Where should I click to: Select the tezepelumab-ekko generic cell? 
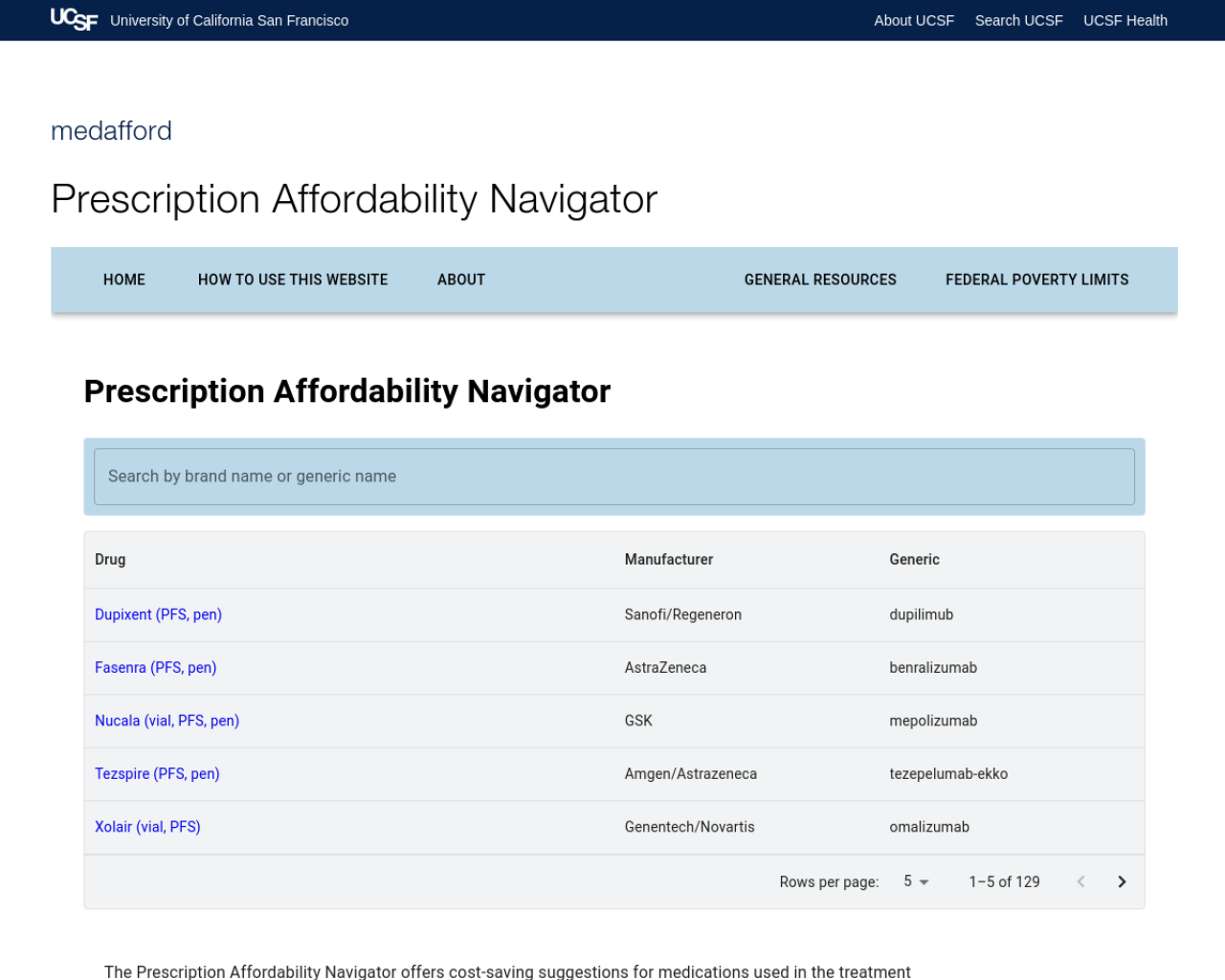pyautogui.click(x=948, y=773)
